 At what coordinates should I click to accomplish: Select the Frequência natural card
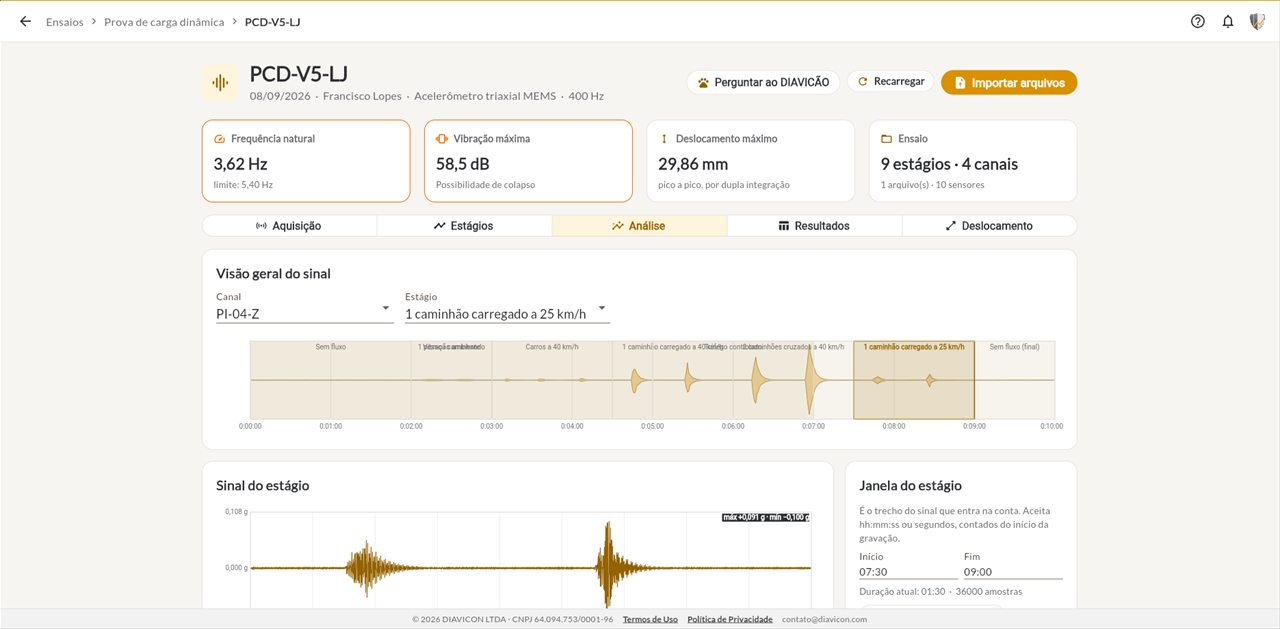(x=306, y=161)
